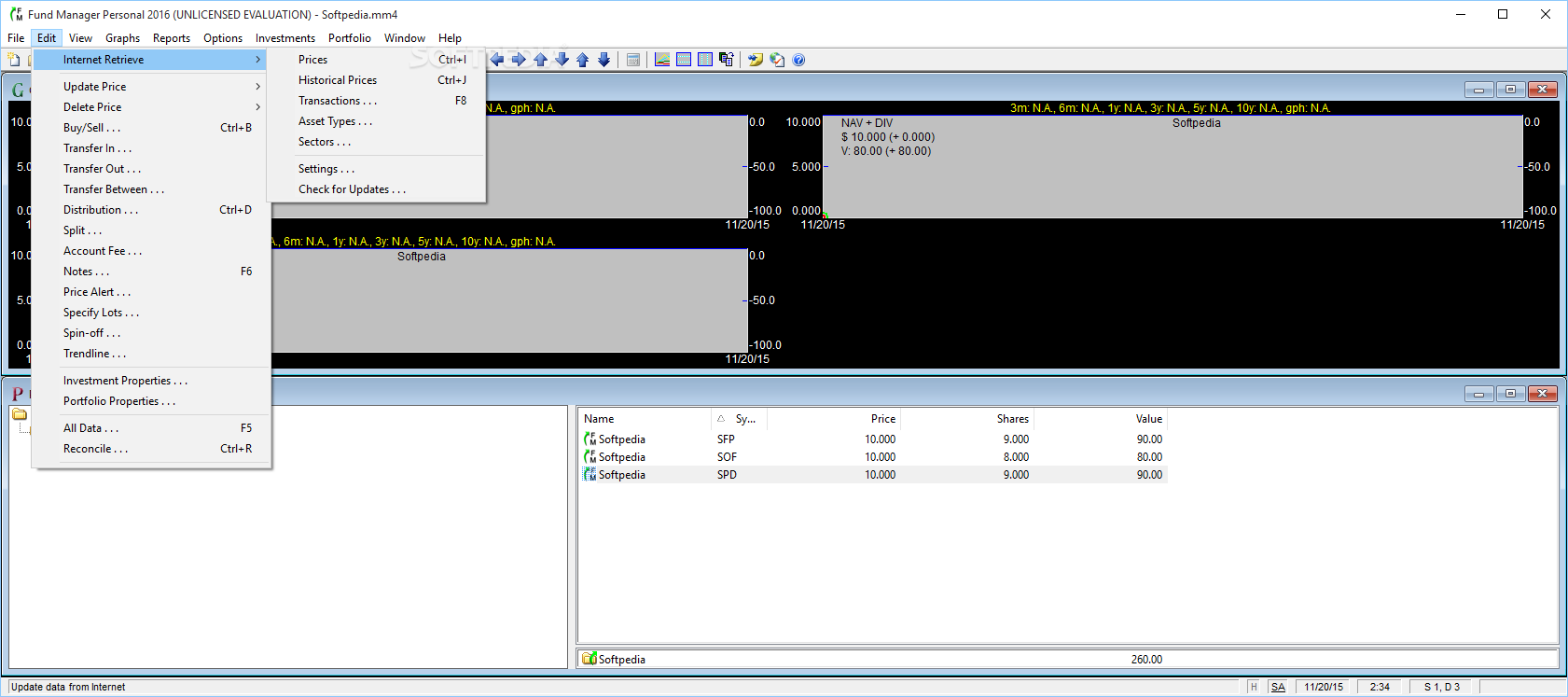The image size is (1568, 697).
Task: Click the SPD investment fund icon
Action: point(590,475)
